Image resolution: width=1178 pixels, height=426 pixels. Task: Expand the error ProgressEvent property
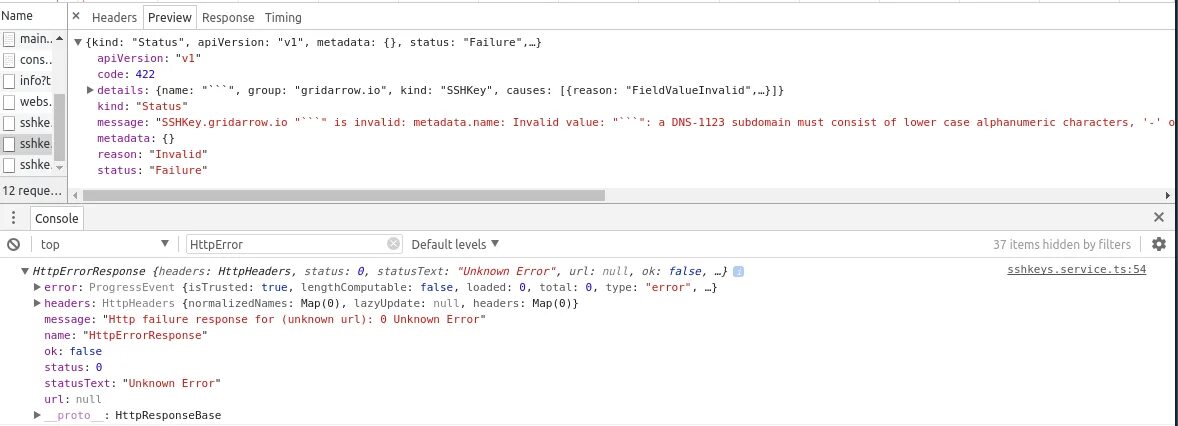38,287
